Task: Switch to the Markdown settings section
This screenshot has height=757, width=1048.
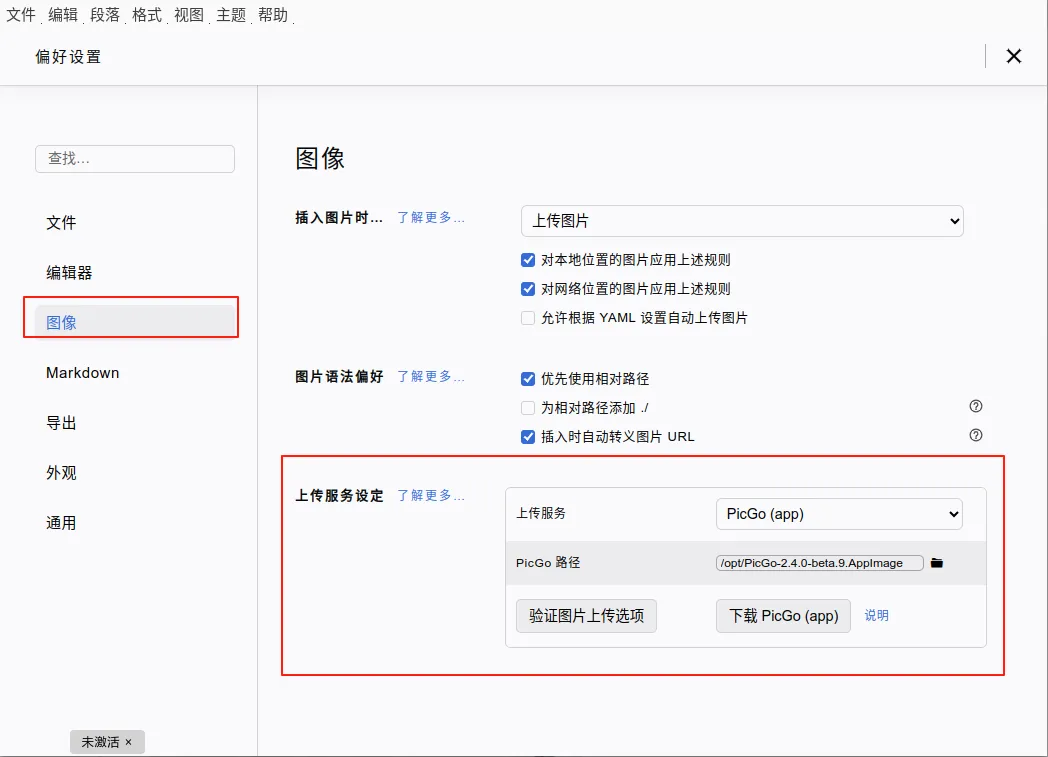Action: coord(83,372)
